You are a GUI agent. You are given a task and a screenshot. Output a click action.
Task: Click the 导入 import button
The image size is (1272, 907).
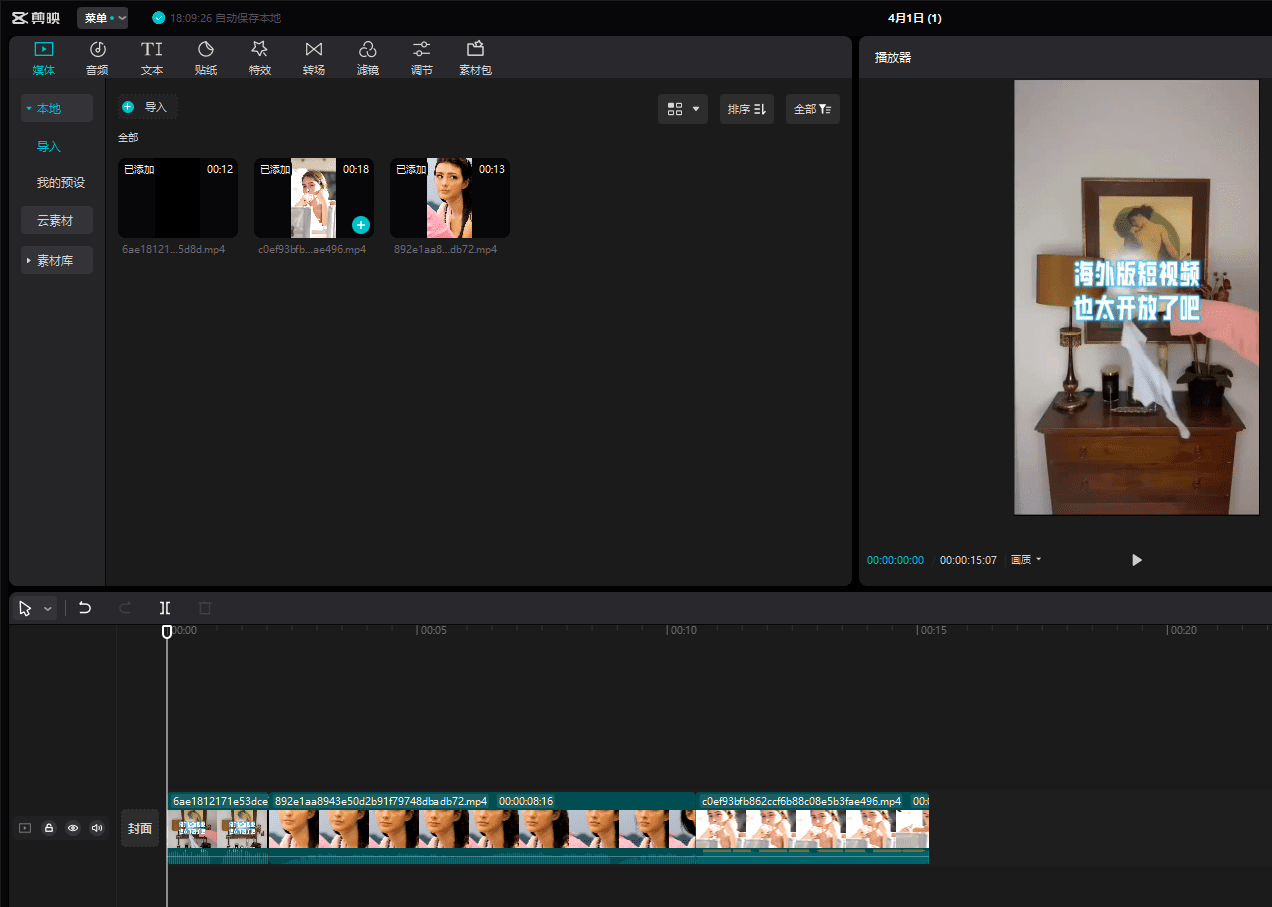147,107
